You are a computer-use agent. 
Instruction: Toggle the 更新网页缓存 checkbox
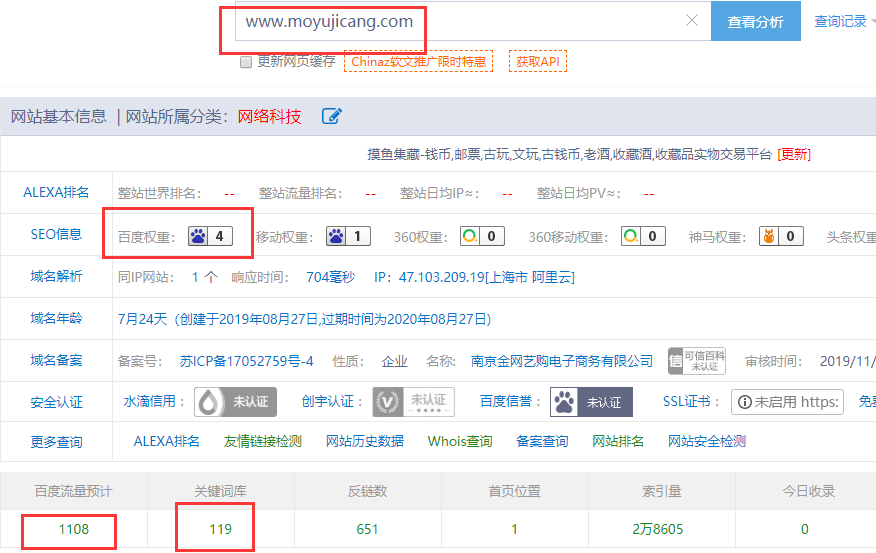(x=246, y=62)
